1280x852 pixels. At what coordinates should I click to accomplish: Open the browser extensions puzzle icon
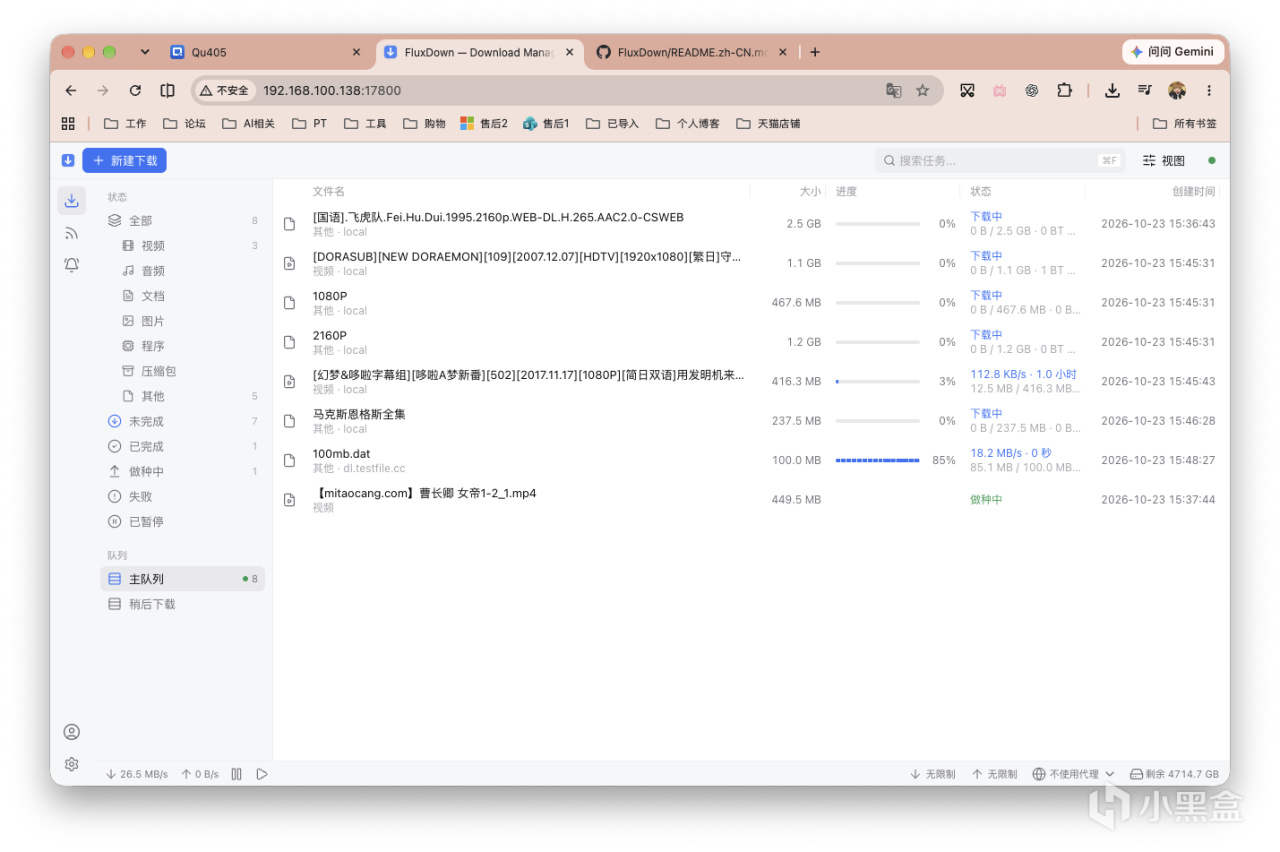pos(1064,90)
